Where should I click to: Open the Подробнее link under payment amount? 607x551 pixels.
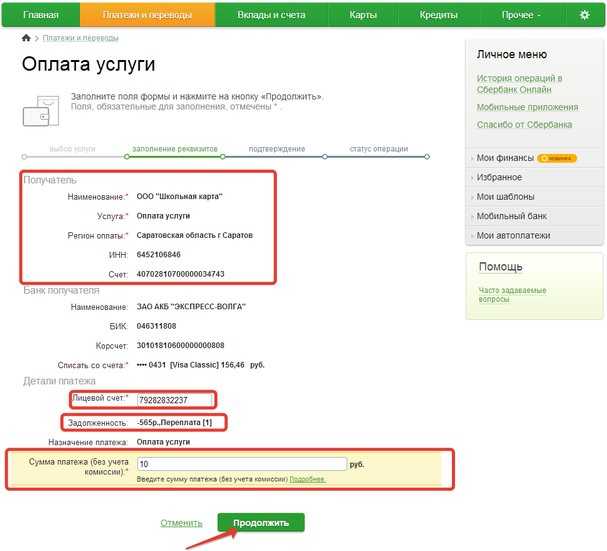coord(307,479)
